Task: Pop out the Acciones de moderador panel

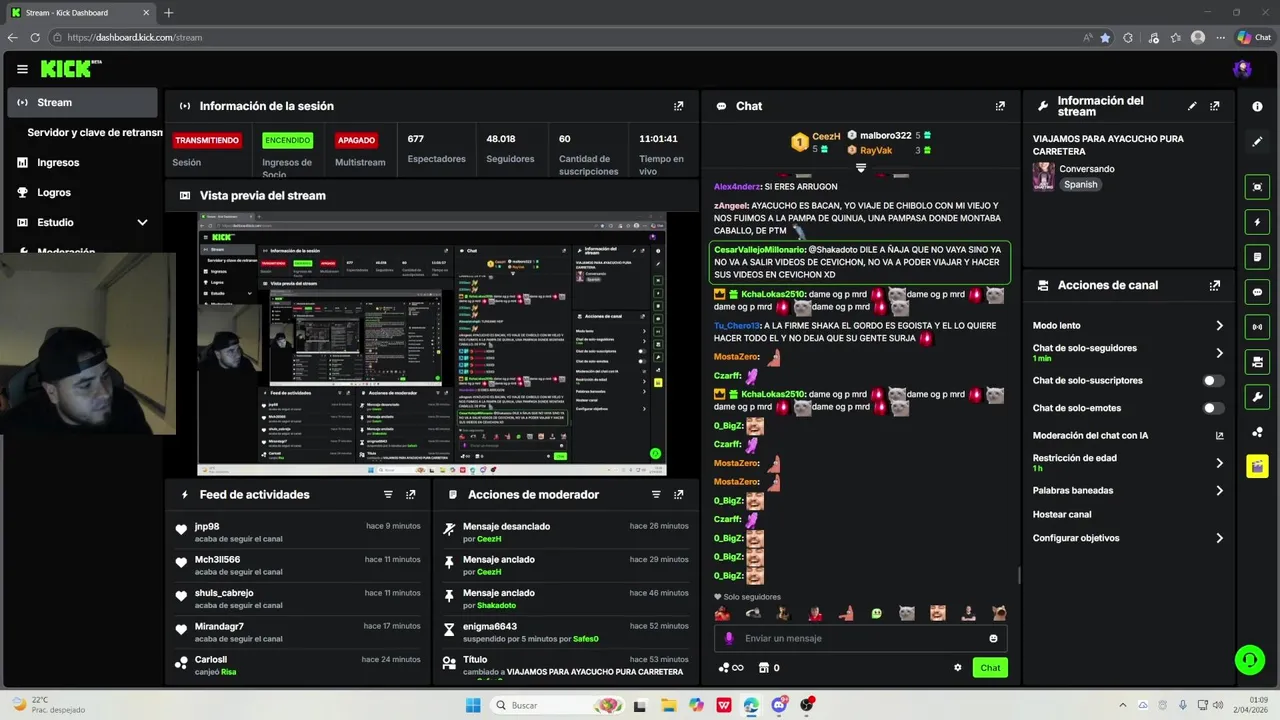Action: point(679,494)
